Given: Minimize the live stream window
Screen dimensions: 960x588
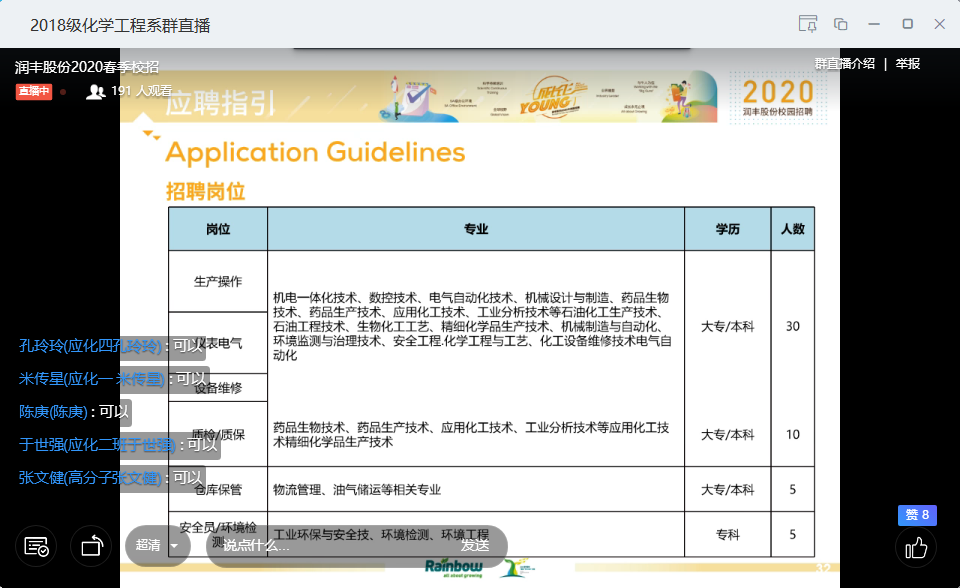Looking at the screenshot, I should [875, 24].
